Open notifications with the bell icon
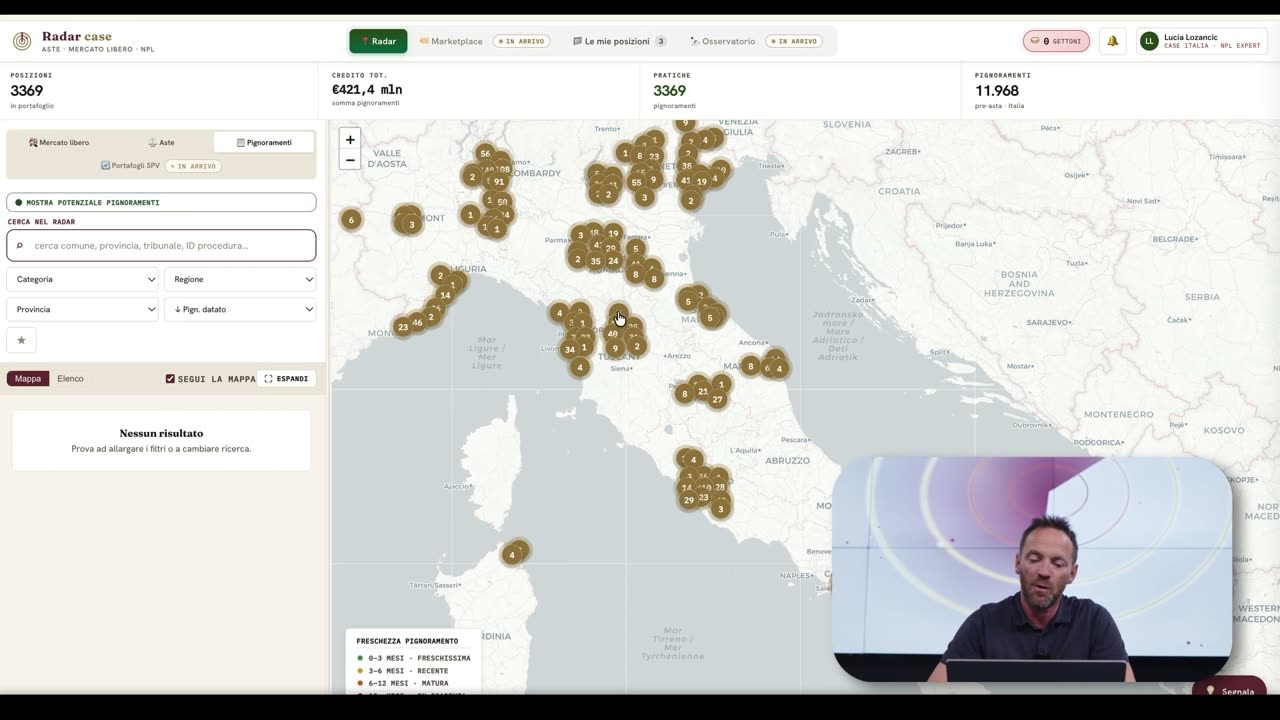The height and width of the screenshot is (720, 1280). pos(1112,41)
